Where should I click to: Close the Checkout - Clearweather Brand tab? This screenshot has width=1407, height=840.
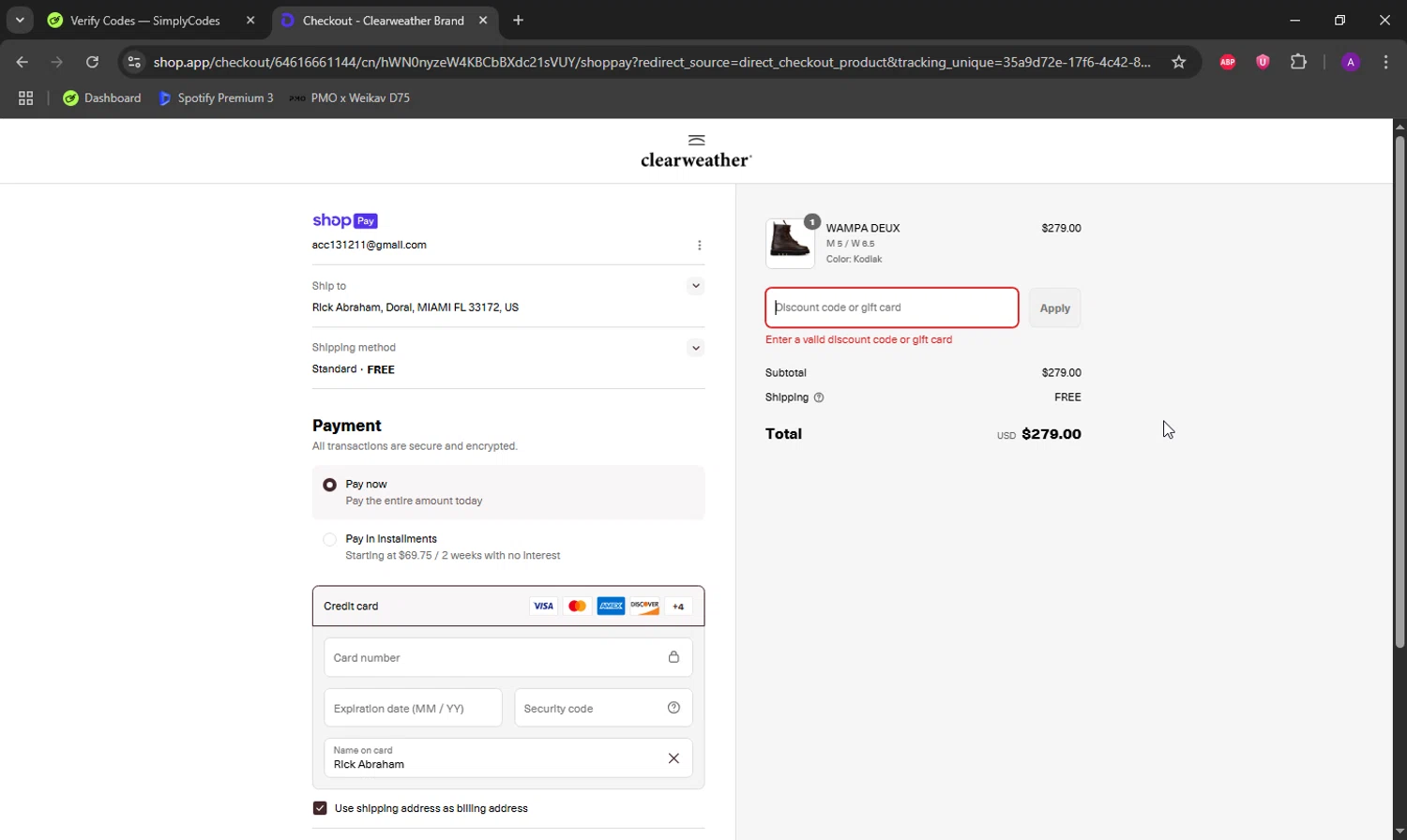(483, 21)
